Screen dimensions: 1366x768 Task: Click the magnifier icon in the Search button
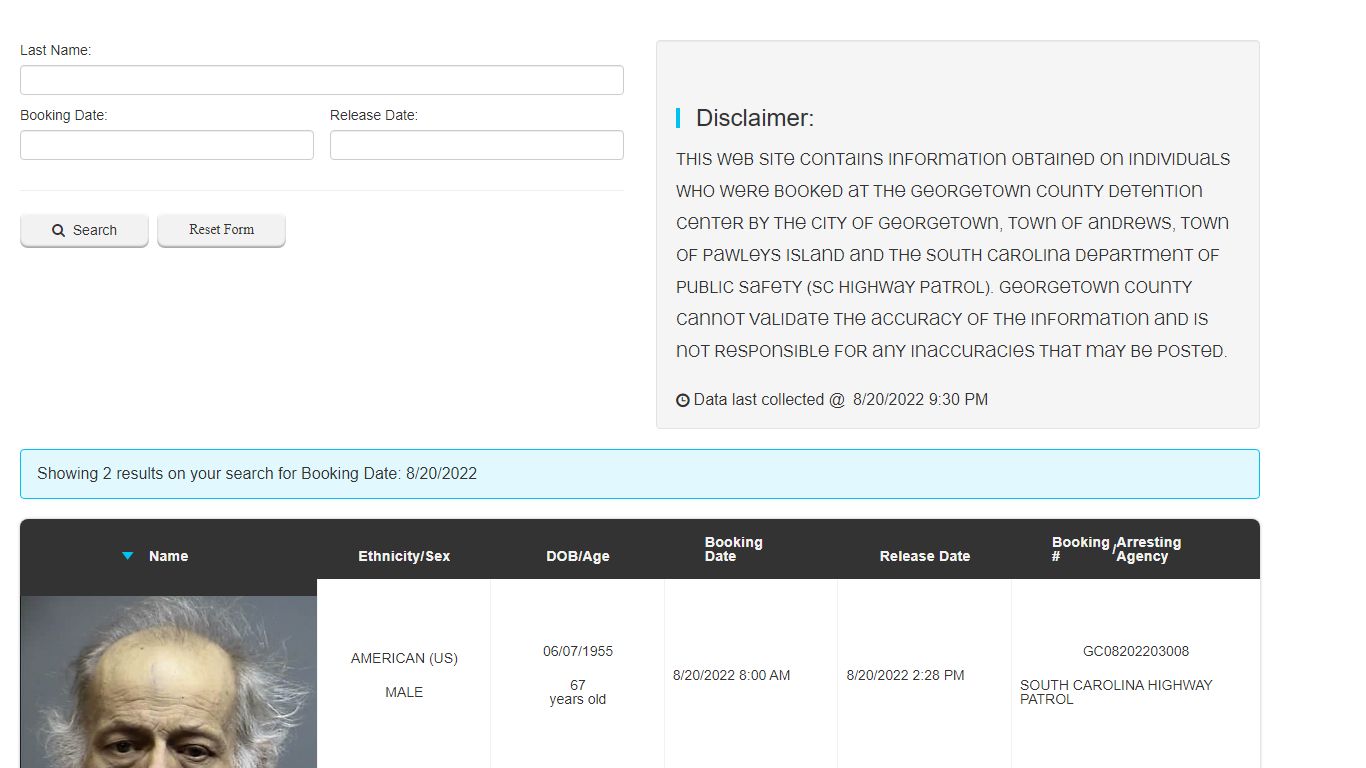click(59, 230)
